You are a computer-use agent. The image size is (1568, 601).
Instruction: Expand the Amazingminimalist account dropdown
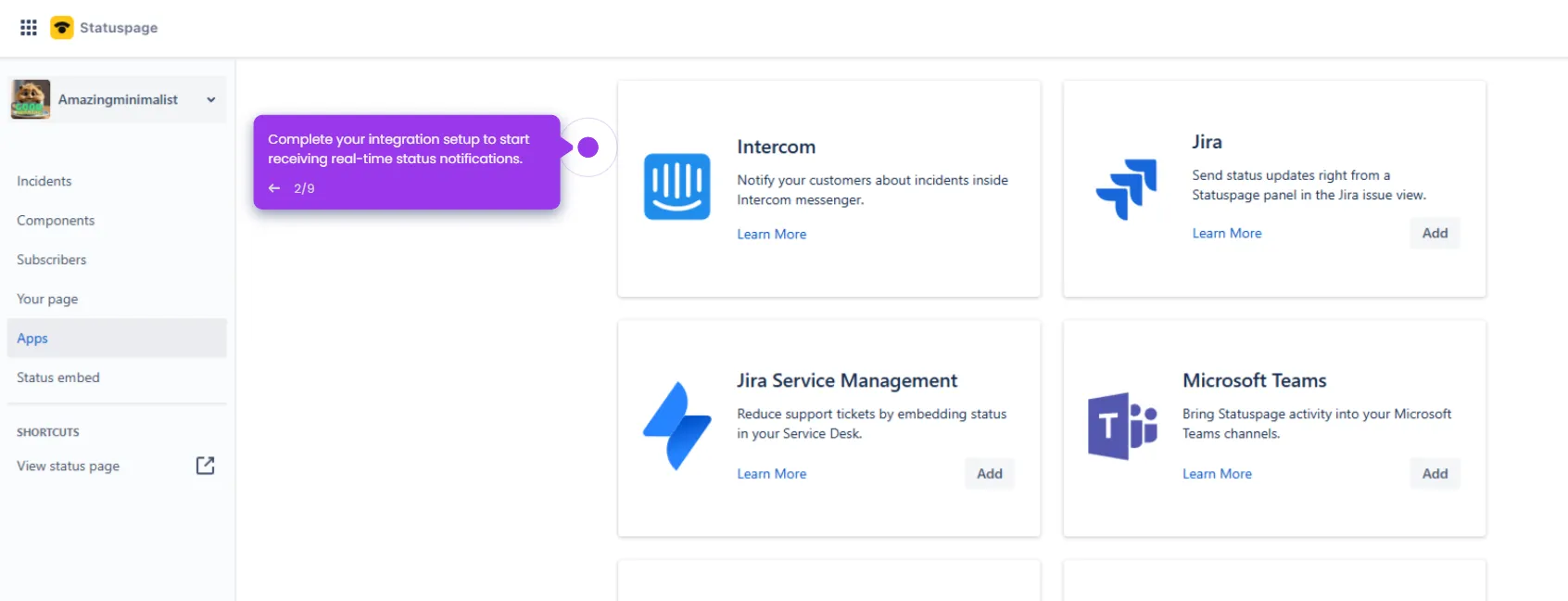click(211, 99)
